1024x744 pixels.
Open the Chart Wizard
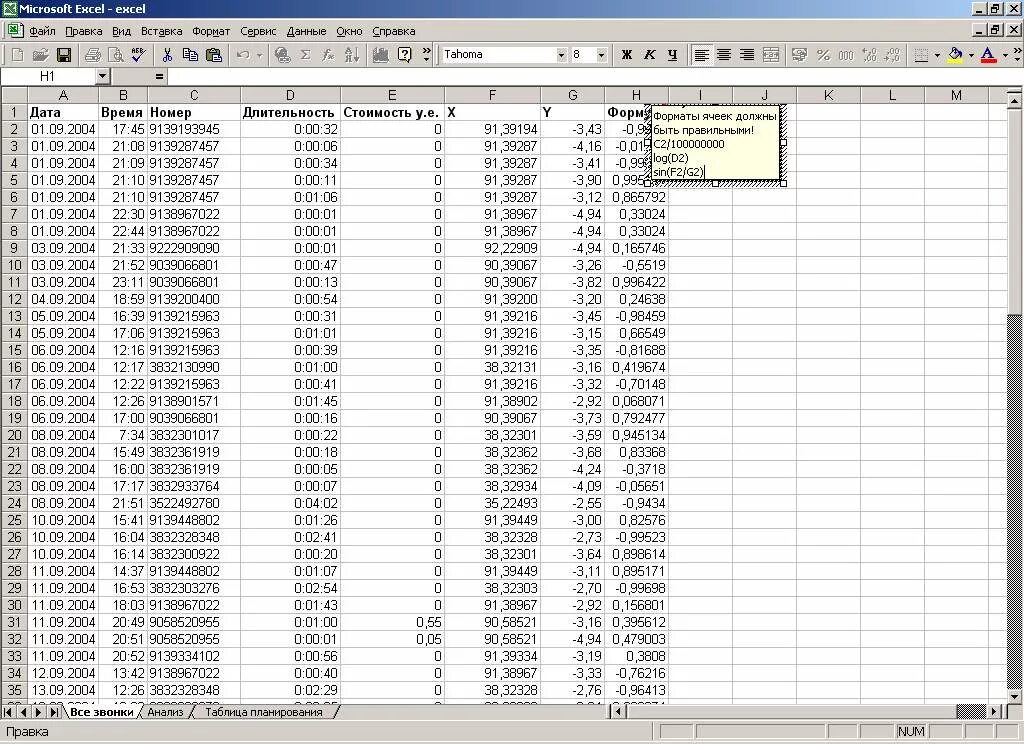click(381, 55)
